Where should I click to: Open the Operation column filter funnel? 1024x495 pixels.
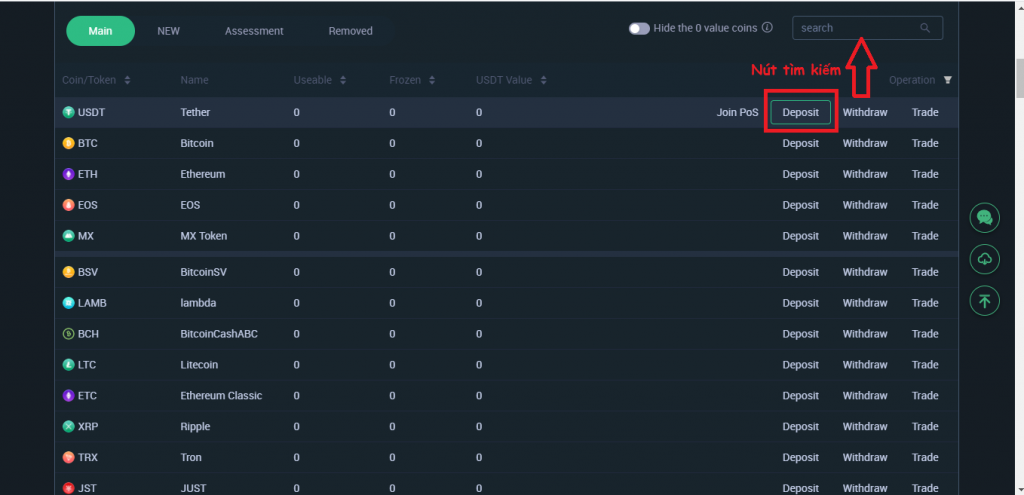tap(948, 80)
